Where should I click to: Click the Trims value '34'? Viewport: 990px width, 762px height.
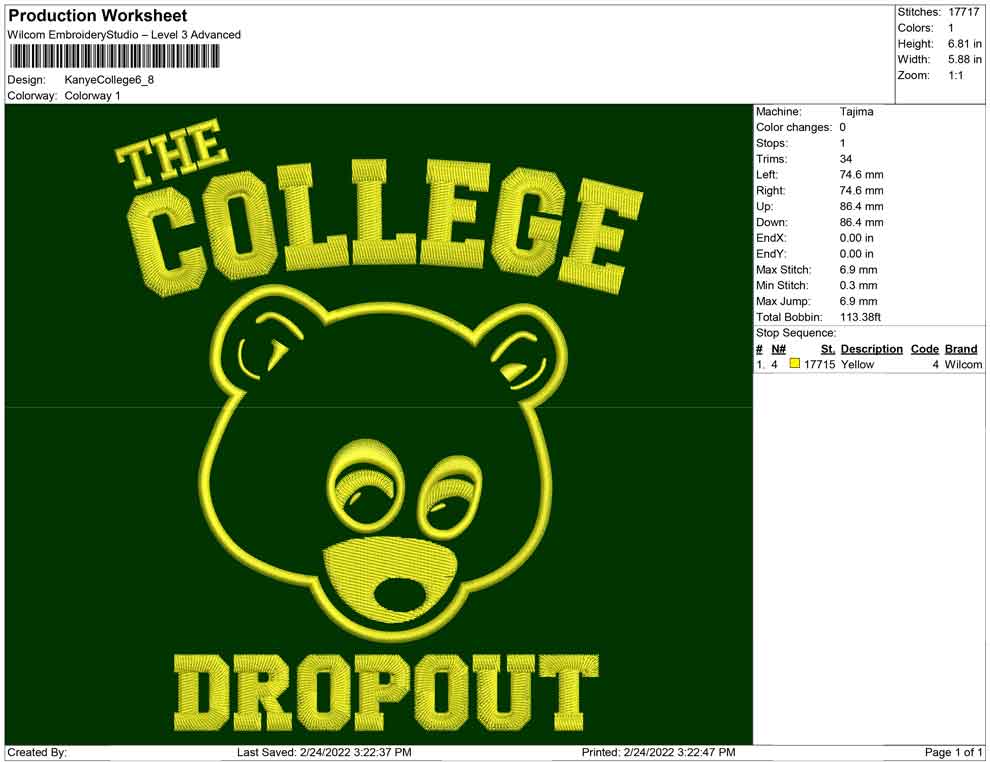point(845,158)
